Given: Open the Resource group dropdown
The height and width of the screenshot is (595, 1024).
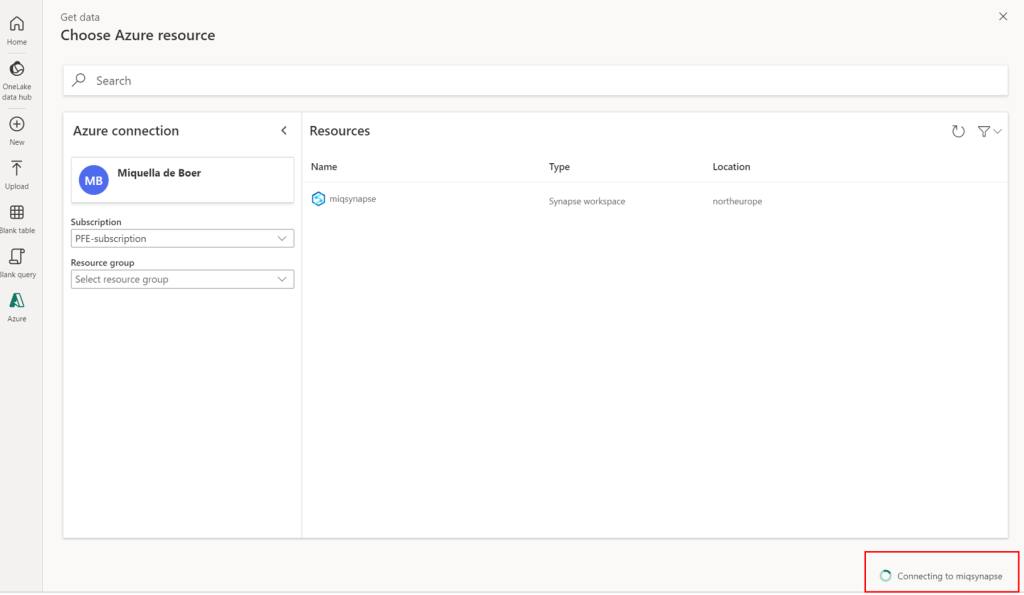Looking at the screenshot, I should [x=182, y=280].
